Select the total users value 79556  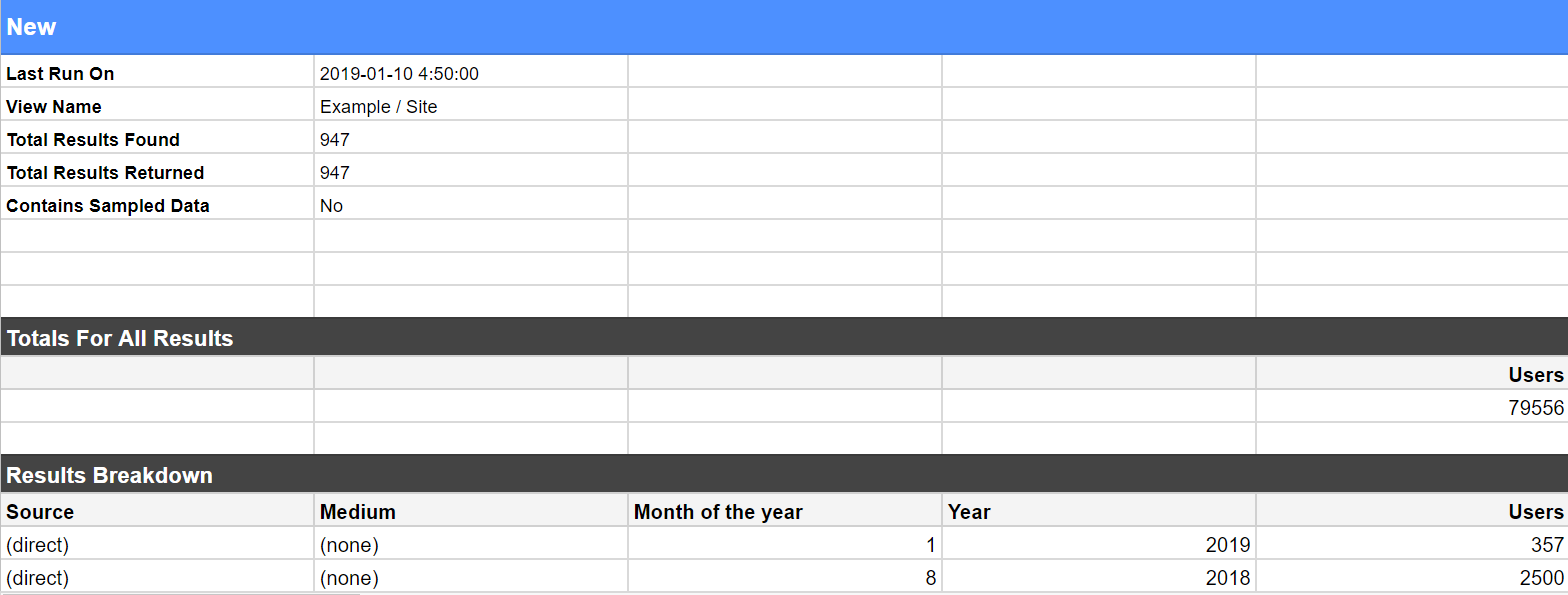tap(1535, 408)
